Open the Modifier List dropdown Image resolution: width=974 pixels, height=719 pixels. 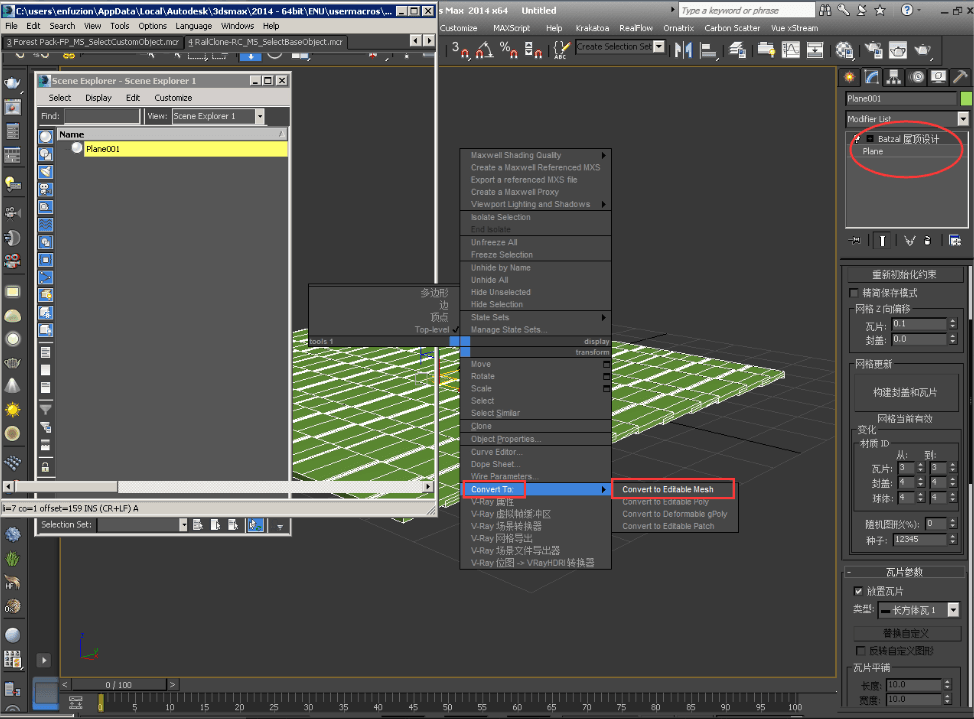click(x=963, y=119)
